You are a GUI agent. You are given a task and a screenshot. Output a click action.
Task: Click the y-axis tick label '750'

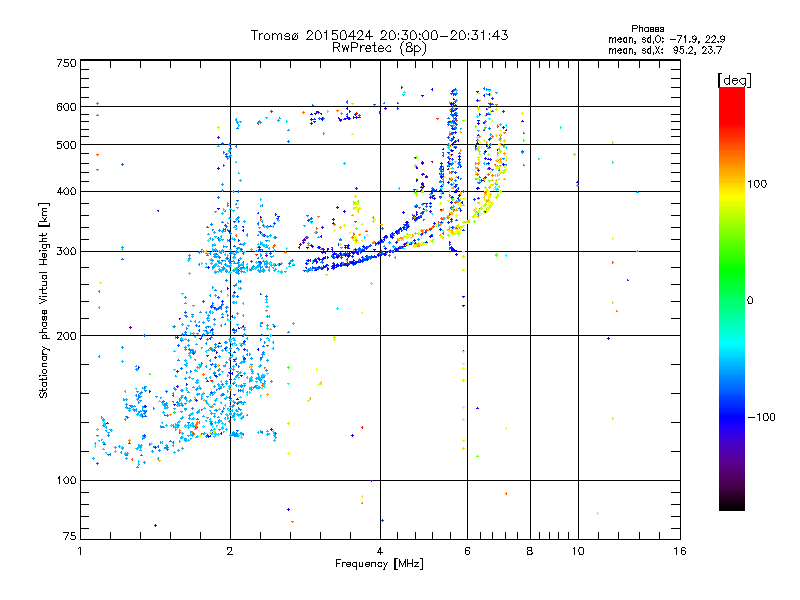tap(66, 63)
